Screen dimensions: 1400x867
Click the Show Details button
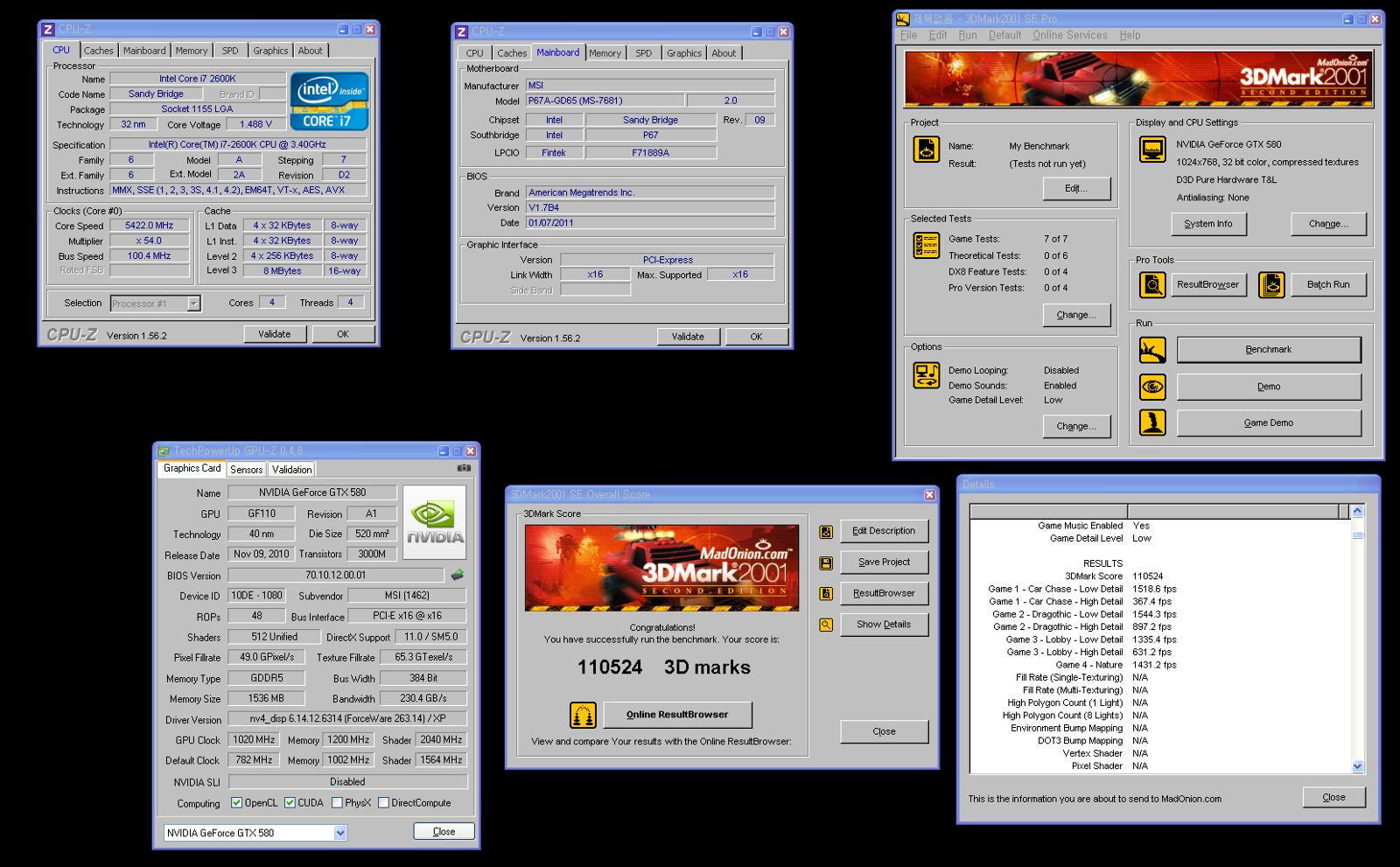pyautogui.click(x=884, y=625)
